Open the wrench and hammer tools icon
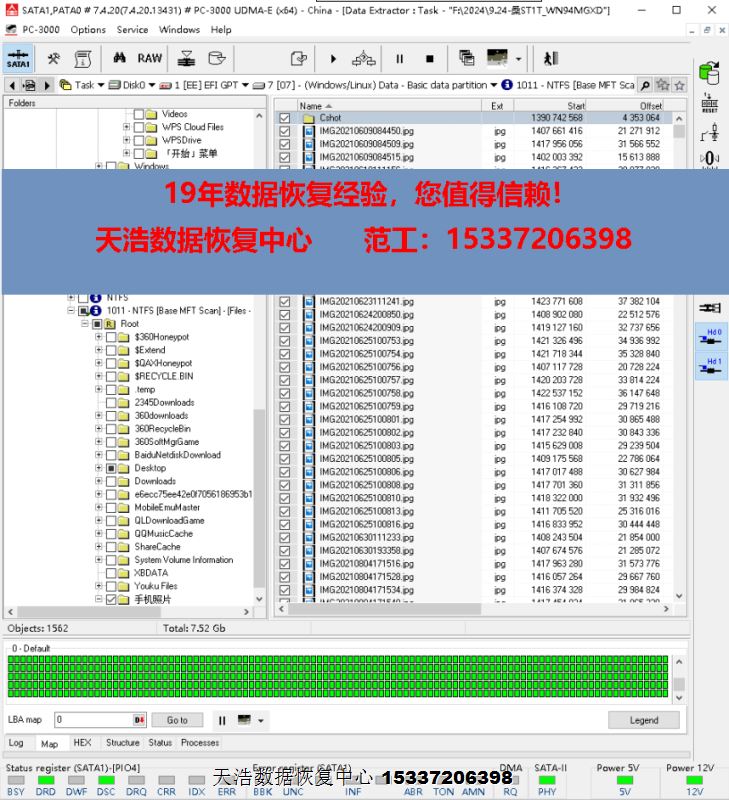 coord(53,58)
